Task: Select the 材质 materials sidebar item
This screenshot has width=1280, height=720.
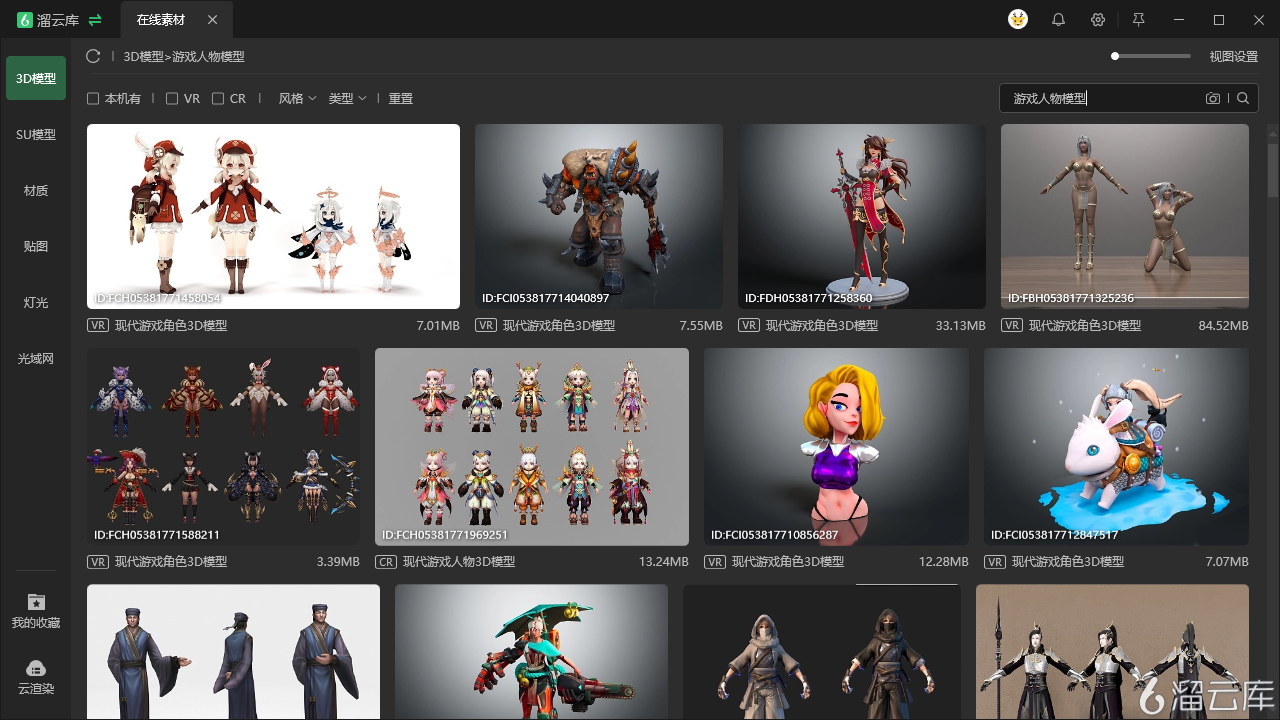Action: 36,190
